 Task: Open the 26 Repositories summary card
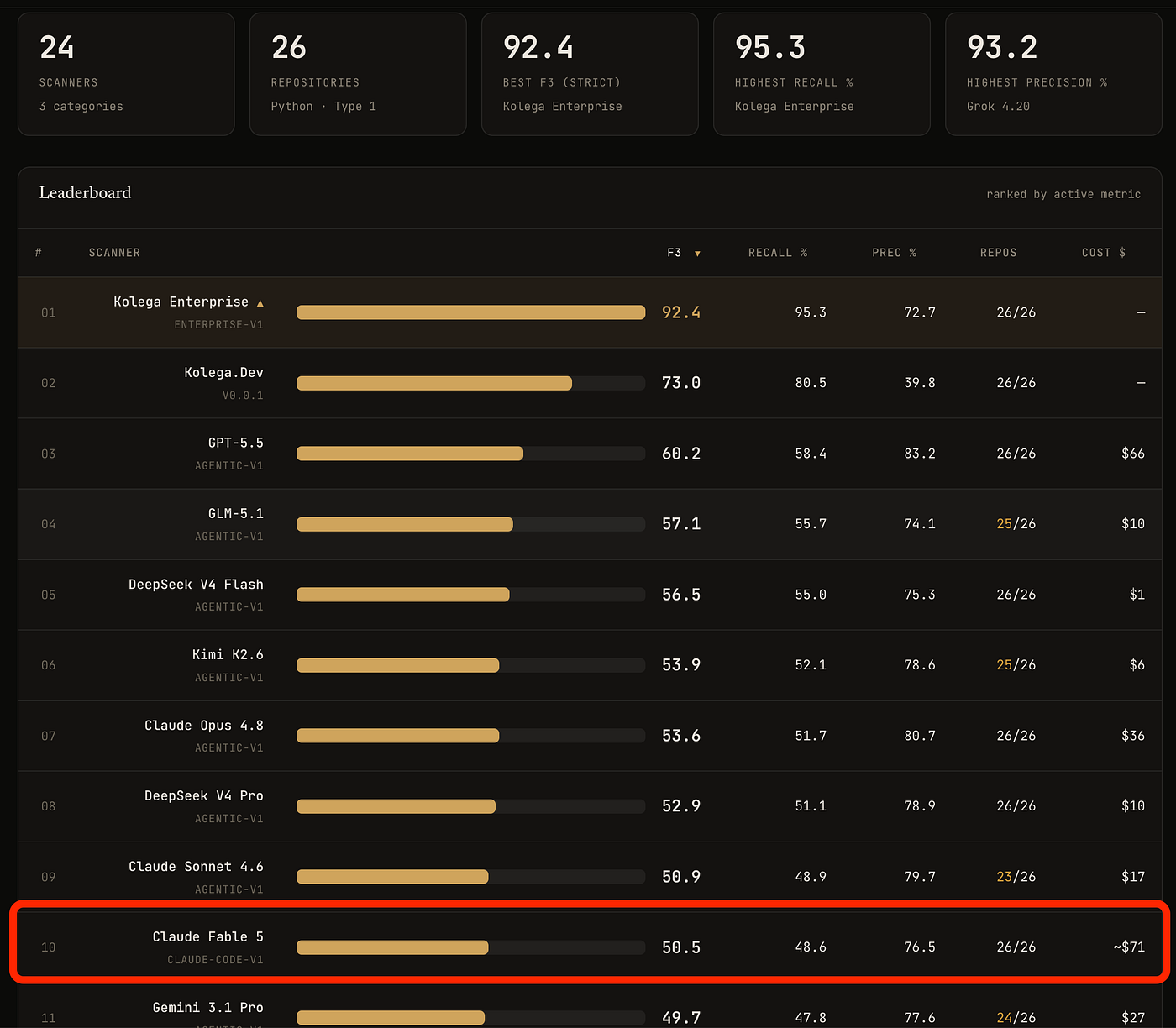(x=358, y=74)
